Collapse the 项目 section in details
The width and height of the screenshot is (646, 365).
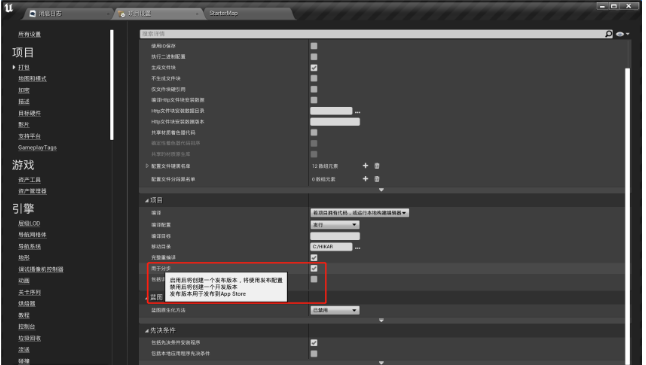[147, 201]
